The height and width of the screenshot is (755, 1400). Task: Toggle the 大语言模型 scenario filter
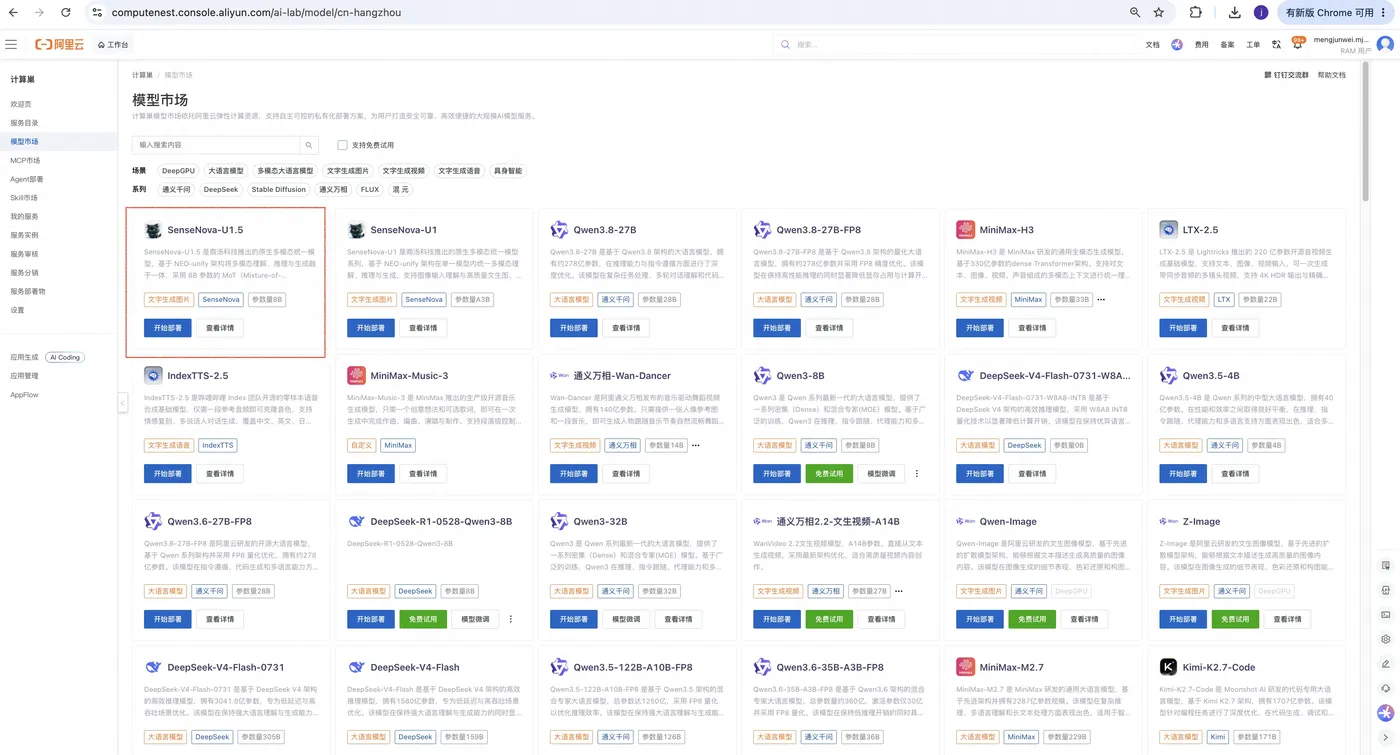point(226,171)
